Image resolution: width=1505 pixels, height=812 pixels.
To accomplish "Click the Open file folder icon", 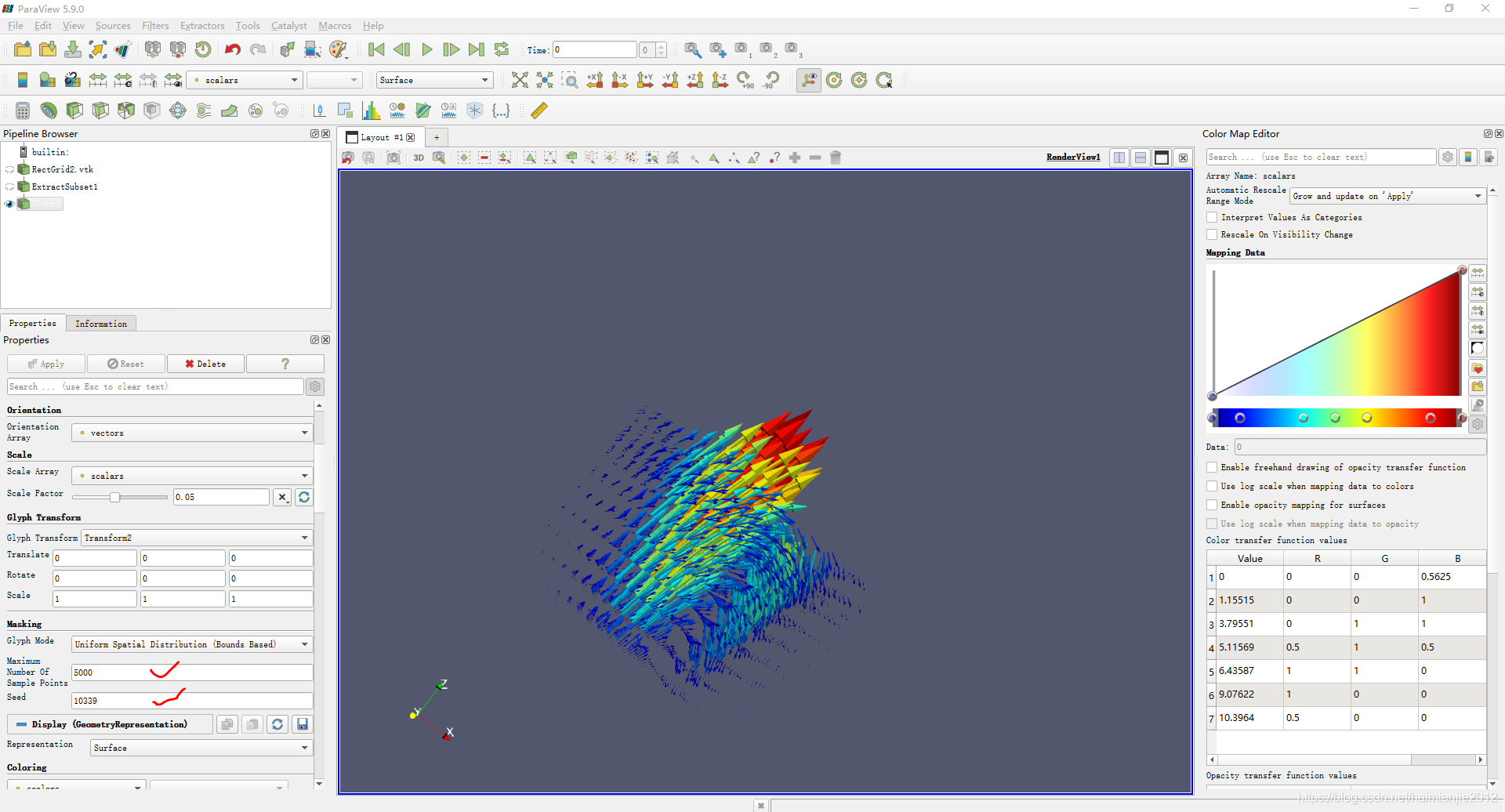I will pyautogui.click(x=23, y=49).
